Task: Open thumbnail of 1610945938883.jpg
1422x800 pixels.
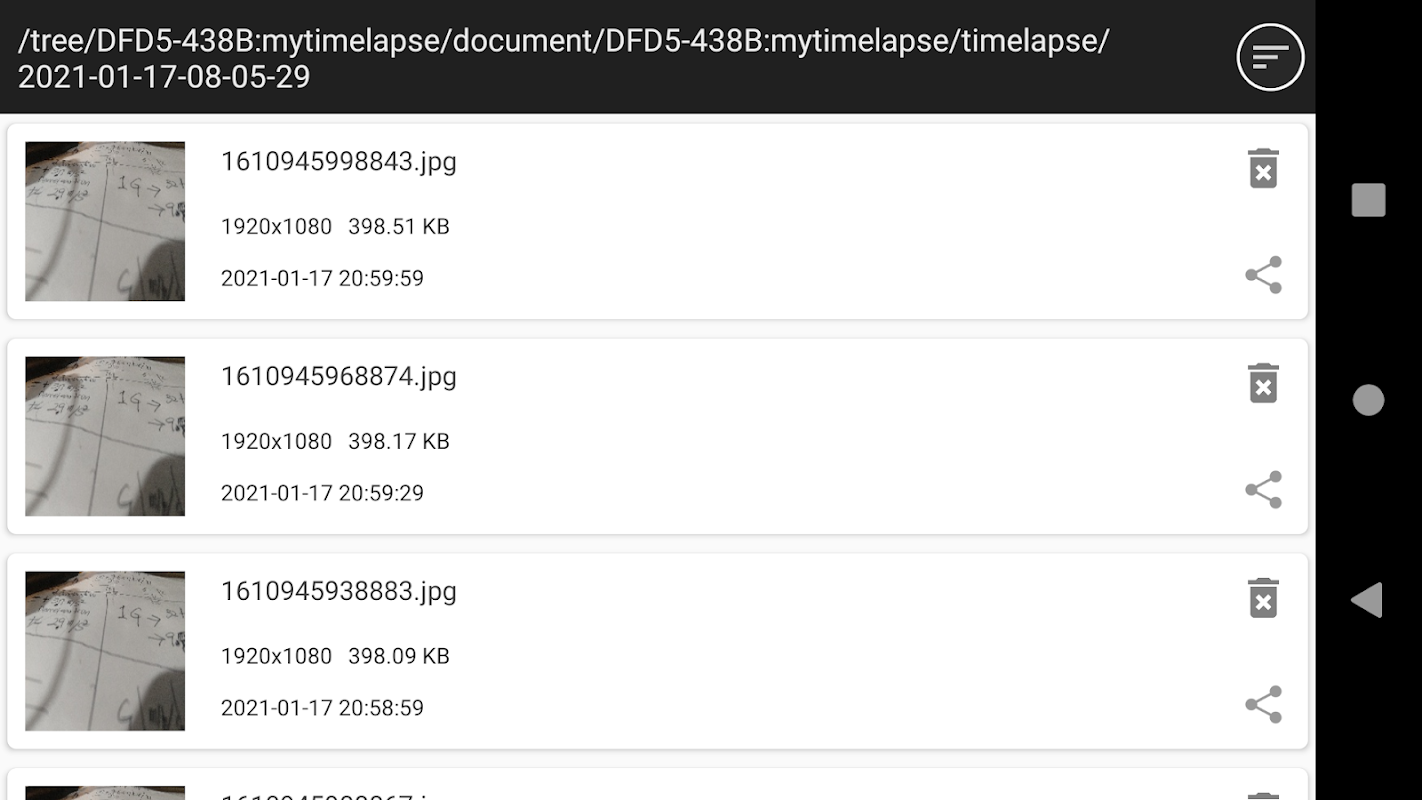Action: (105, 651)
